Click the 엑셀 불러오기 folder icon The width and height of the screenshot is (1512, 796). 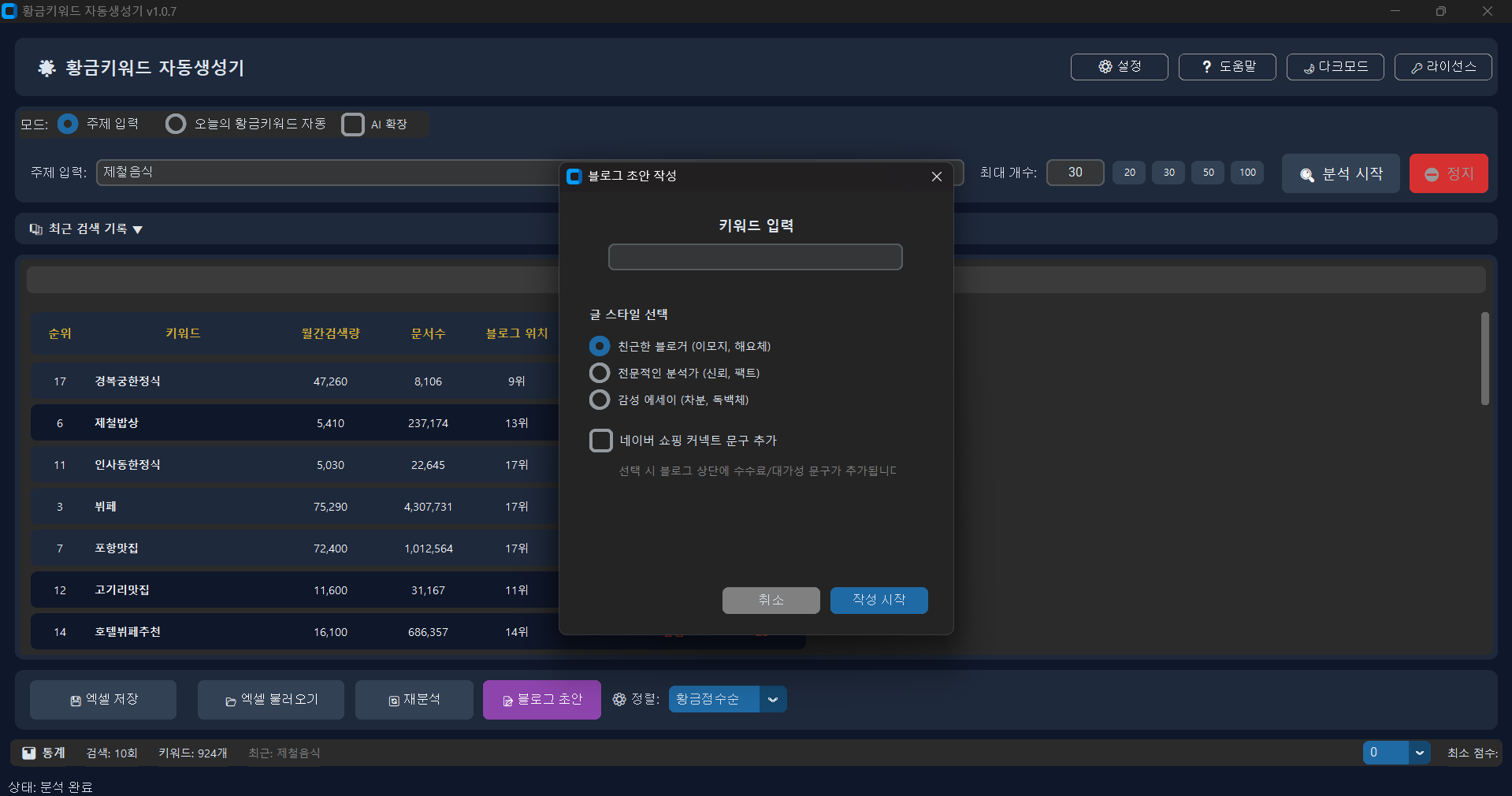click(x=231, y=701)
